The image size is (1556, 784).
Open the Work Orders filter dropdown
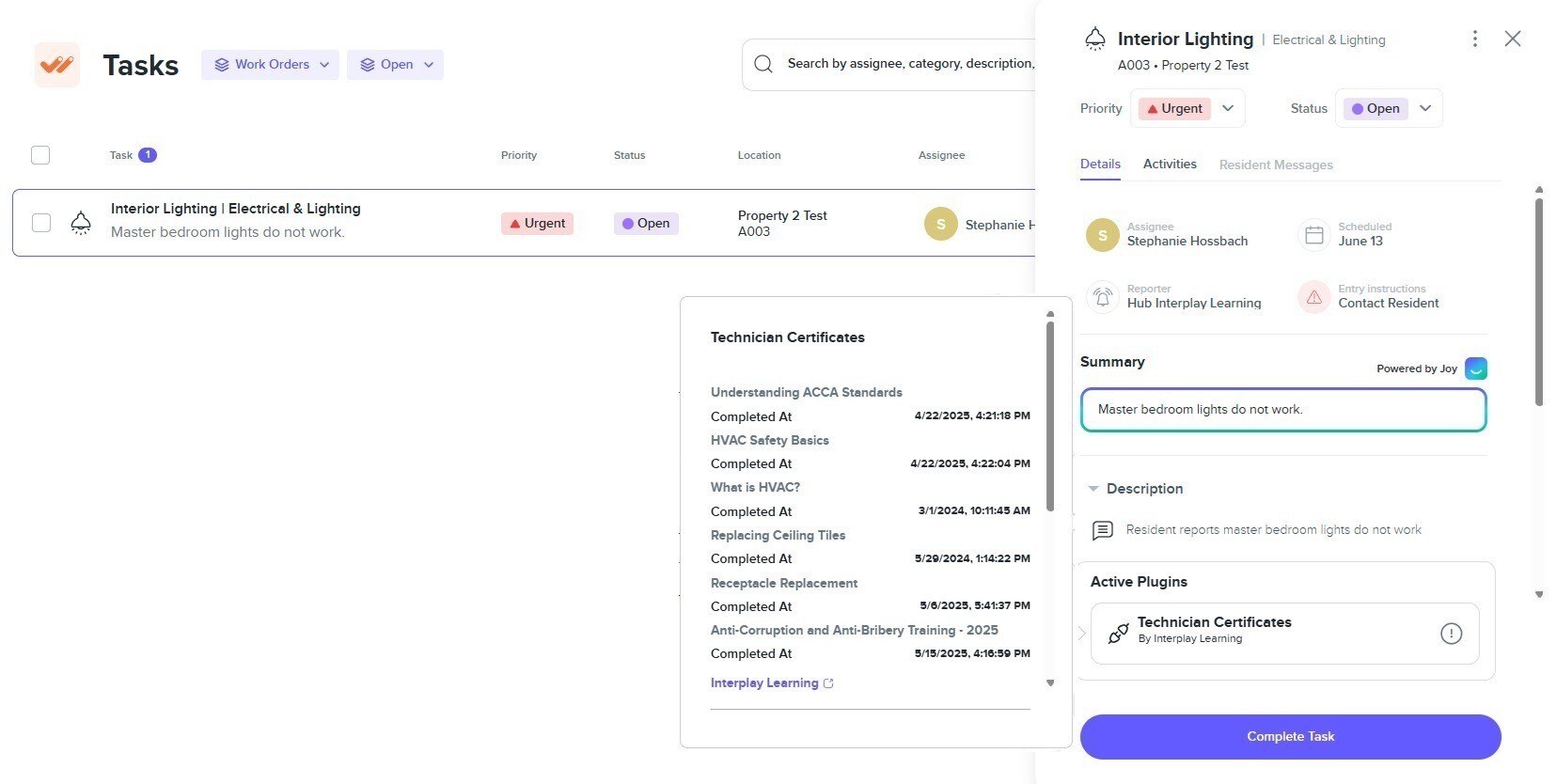point(271,65)
